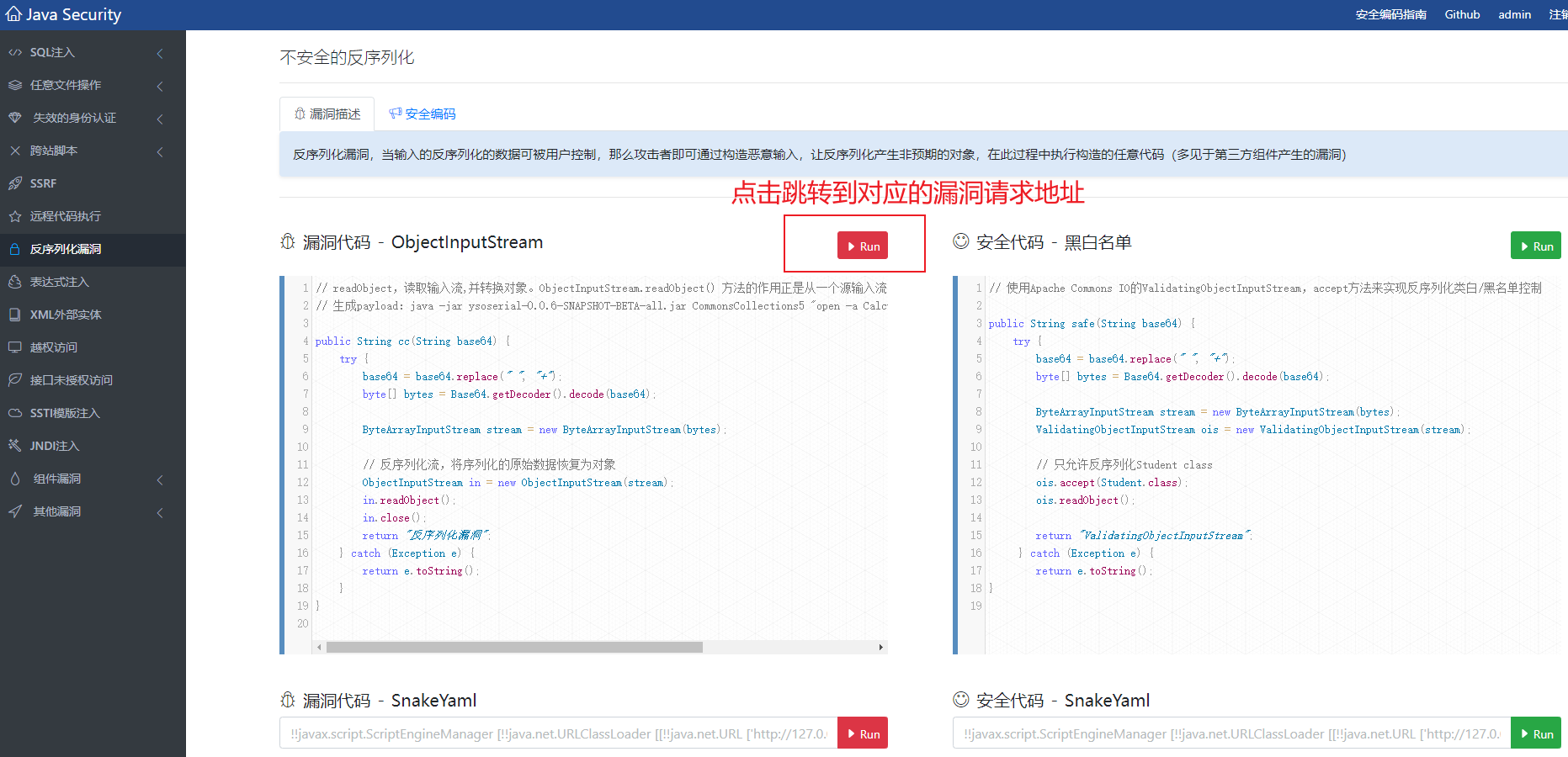This screenshot has height=757, width=1568.
Task: Click the 反序列化漏洞 lock icon
Action: point(15,249)
